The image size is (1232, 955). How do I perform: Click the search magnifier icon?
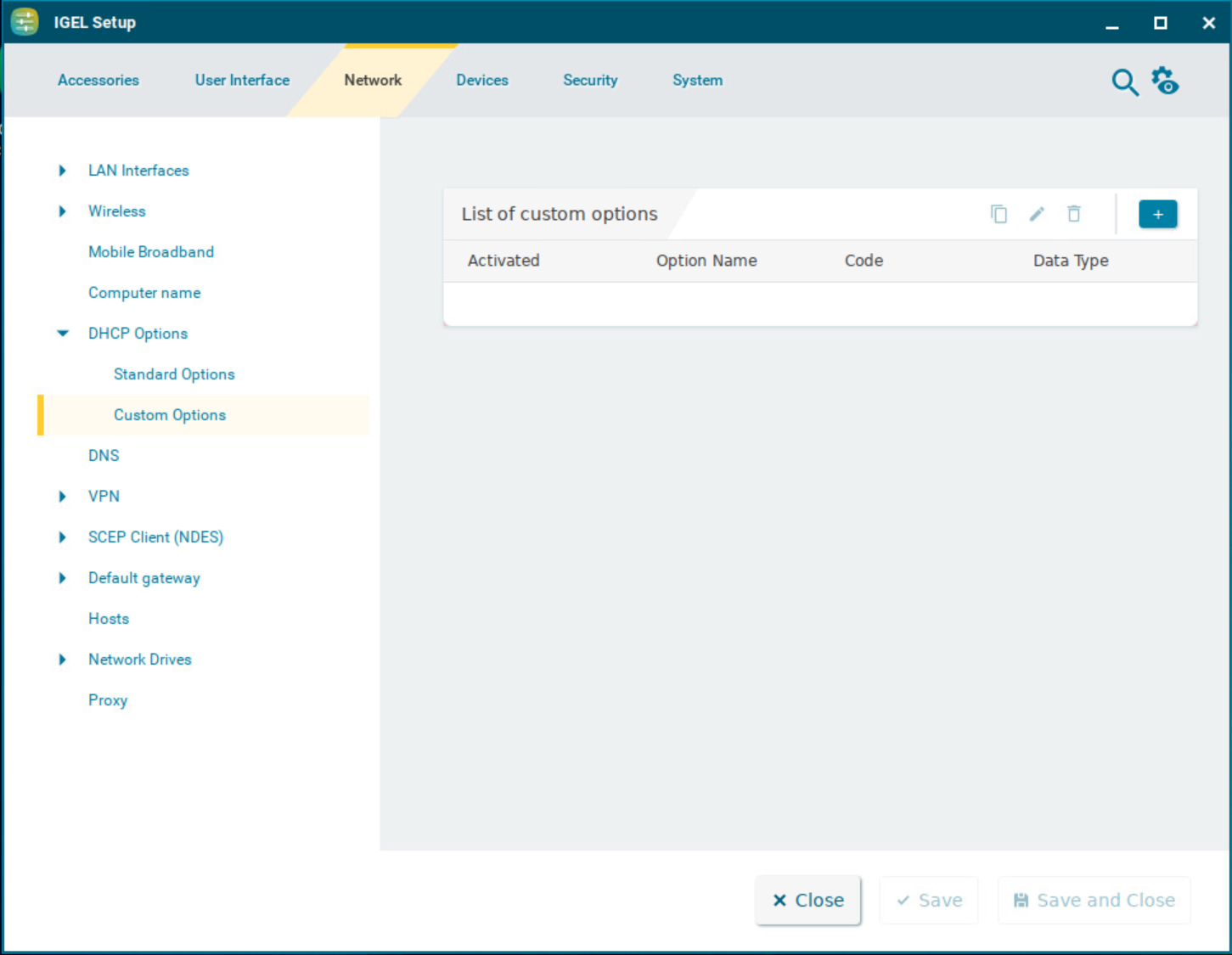click(1124, 82)
